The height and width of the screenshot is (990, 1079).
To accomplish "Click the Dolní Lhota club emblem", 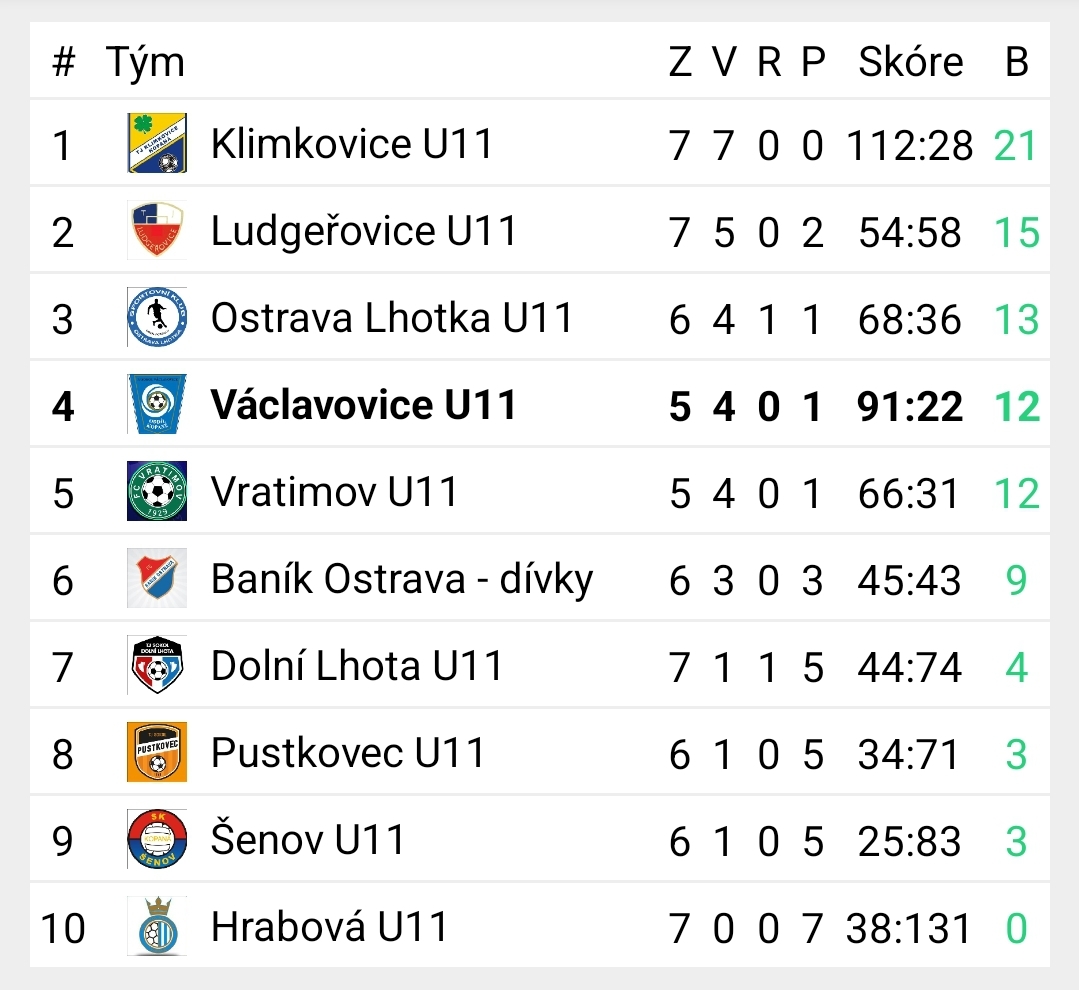I will pyautogui.click(x=157, y=665).
